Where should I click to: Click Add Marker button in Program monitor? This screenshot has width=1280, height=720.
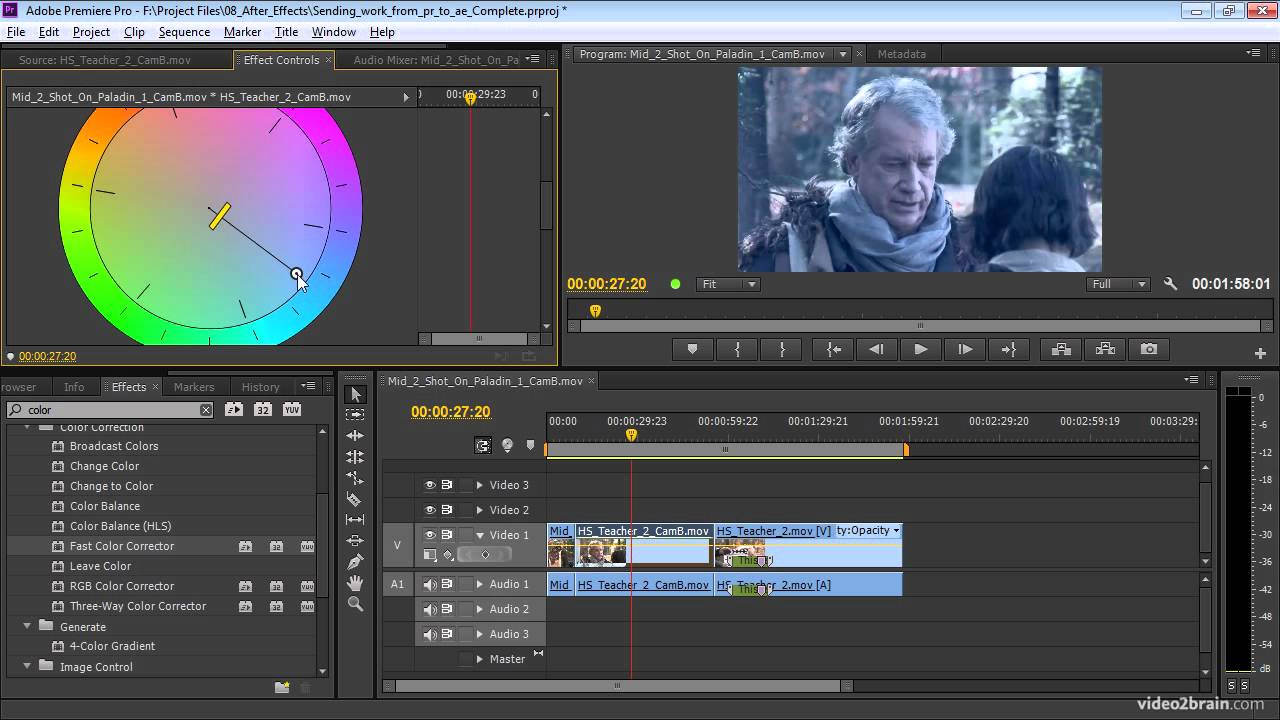(692, 349)
